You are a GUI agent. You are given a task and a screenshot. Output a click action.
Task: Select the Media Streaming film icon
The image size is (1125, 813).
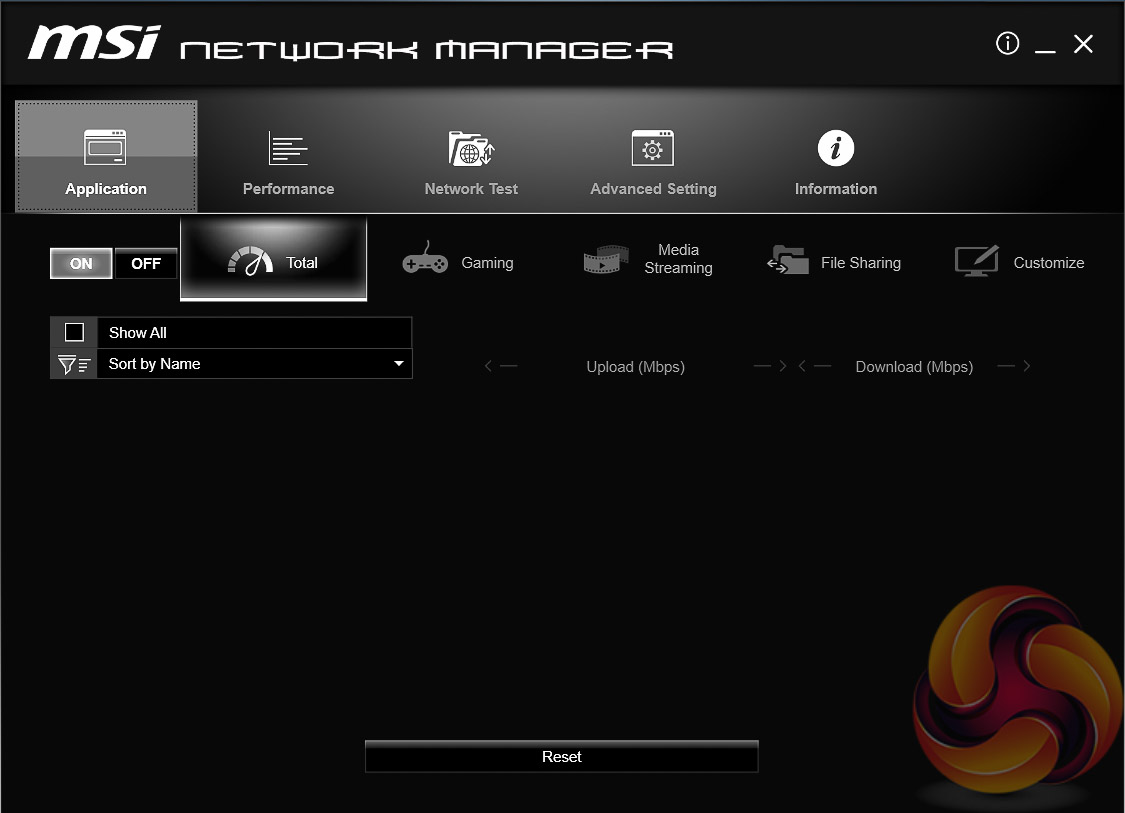[x=606, y=260]
